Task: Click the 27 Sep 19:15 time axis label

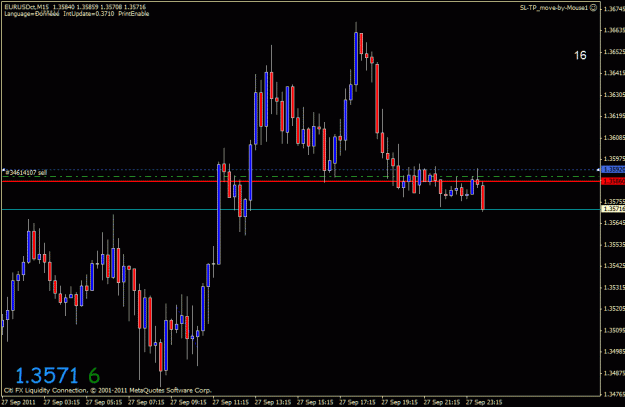Action: coord(399,402)
